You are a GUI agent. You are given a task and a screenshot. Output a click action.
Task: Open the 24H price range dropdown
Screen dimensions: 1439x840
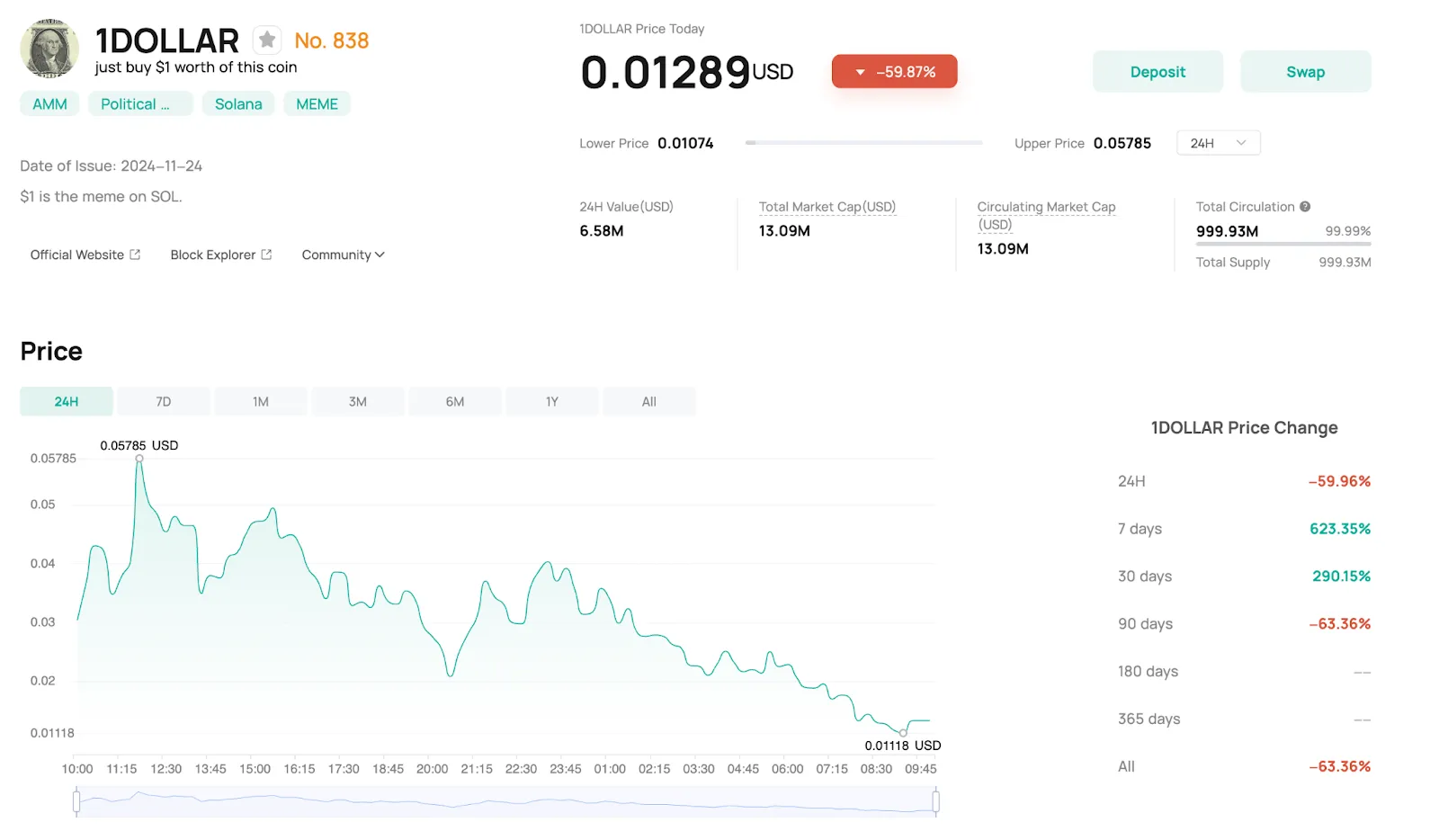1219,143
